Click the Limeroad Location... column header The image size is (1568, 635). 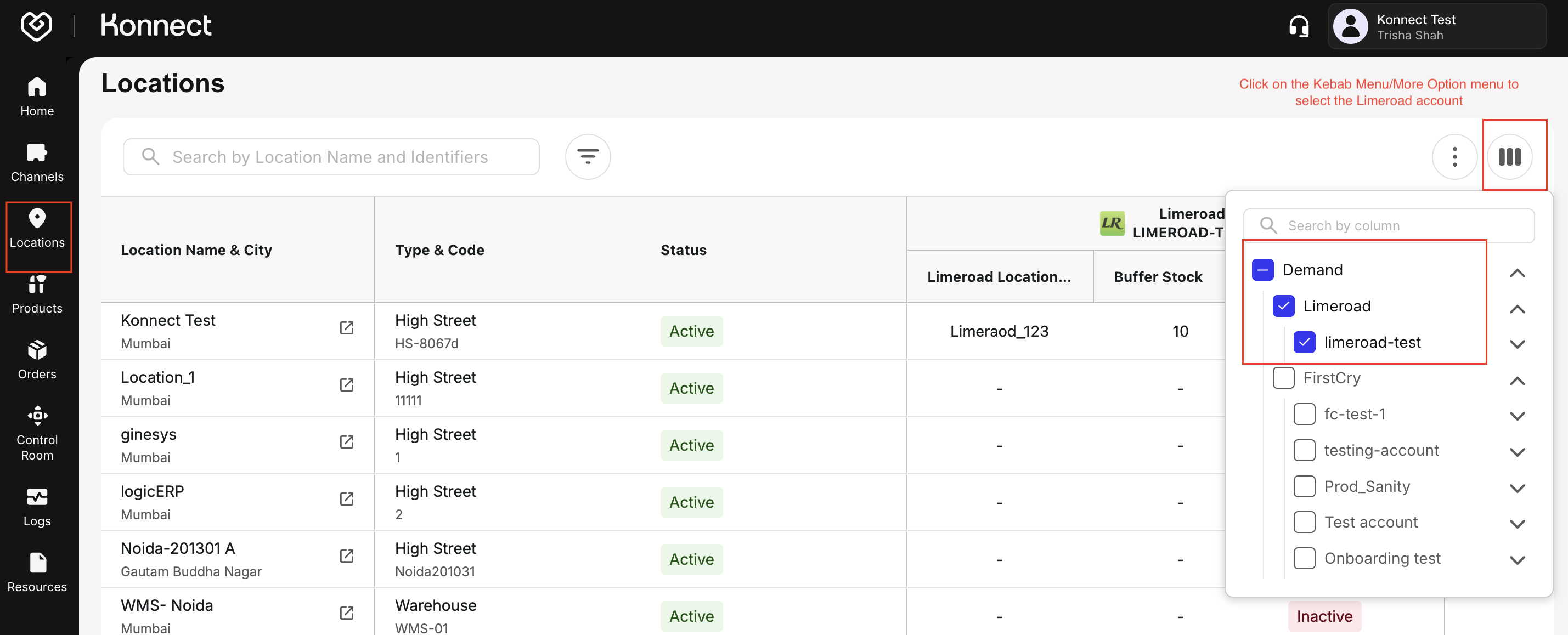[x=999, y=277]
